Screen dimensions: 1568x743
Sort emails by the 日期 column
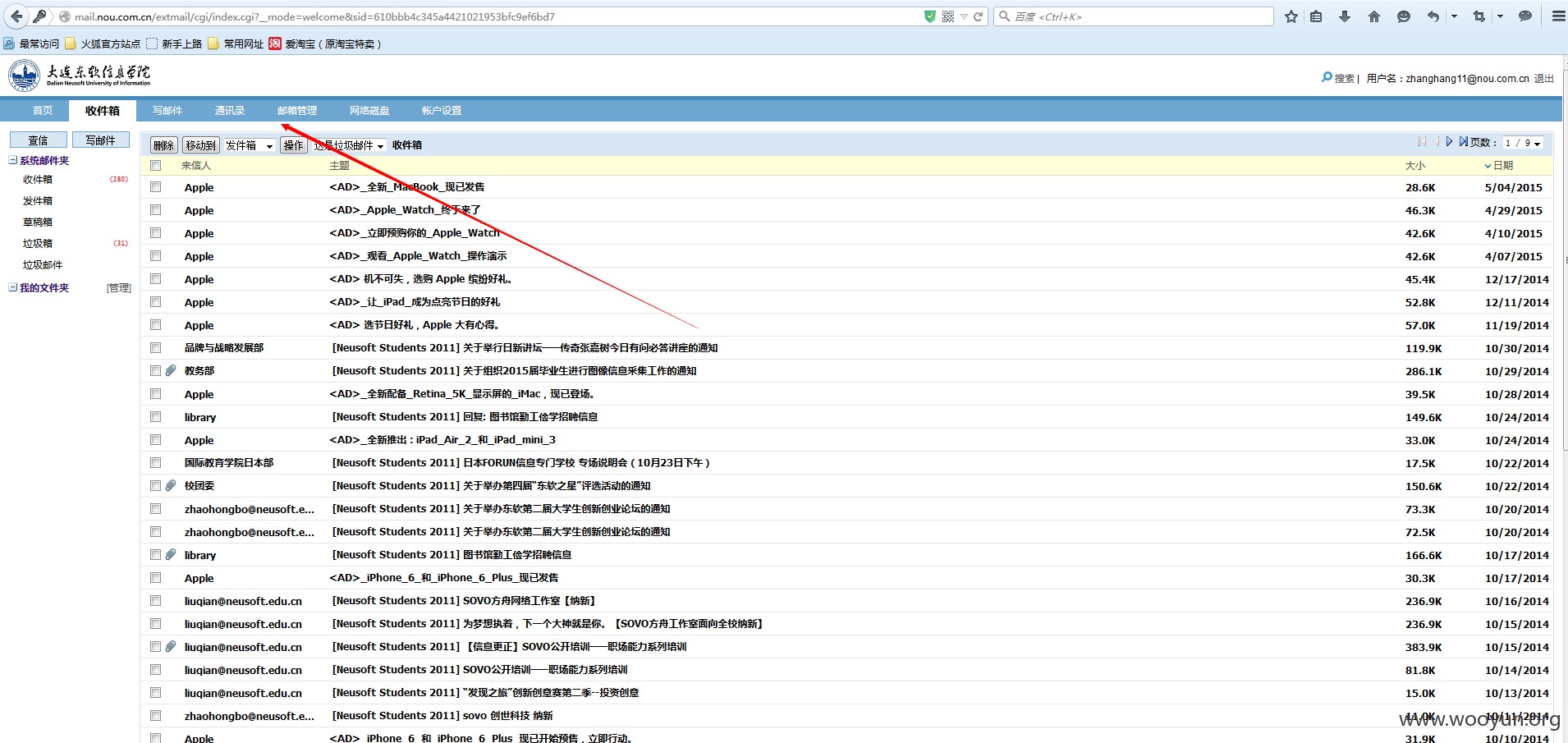point(1503,166)
